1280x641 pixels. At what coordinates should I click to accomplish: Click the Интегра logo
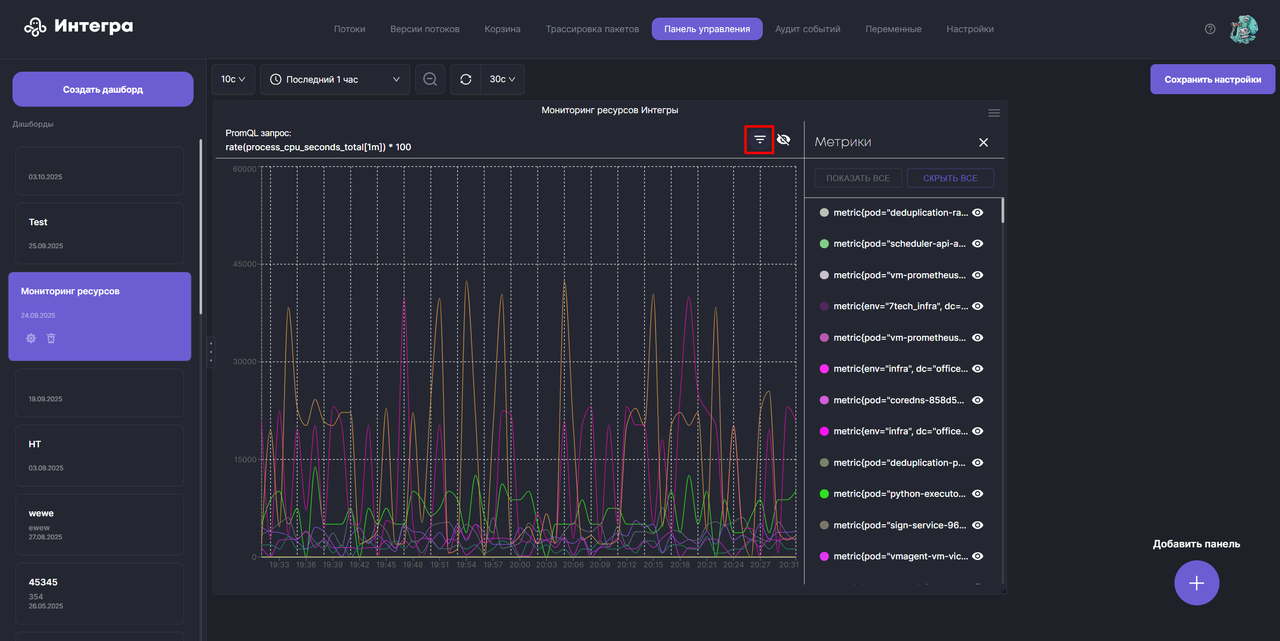pos(78,27)
